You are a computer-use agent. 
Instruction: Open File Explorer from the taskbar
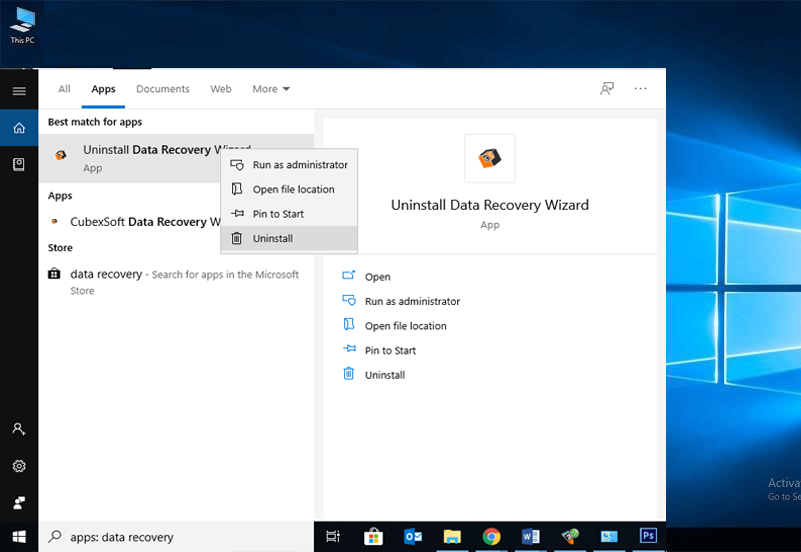(452, 537)
